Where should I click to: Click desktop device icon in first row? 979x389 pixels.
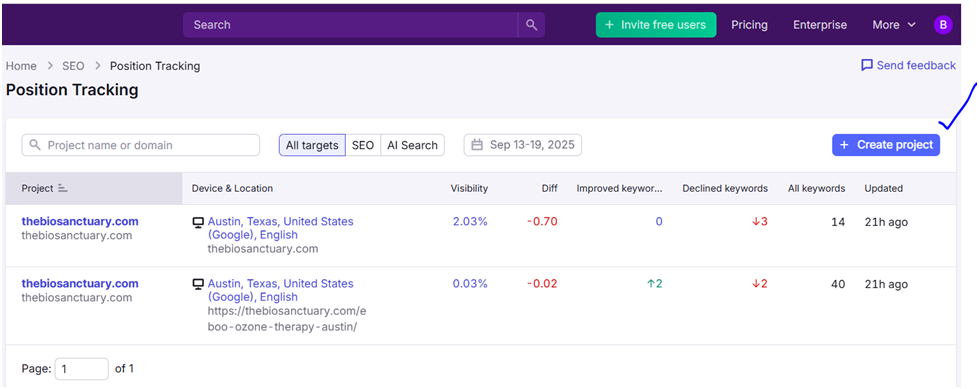point(198,222)
